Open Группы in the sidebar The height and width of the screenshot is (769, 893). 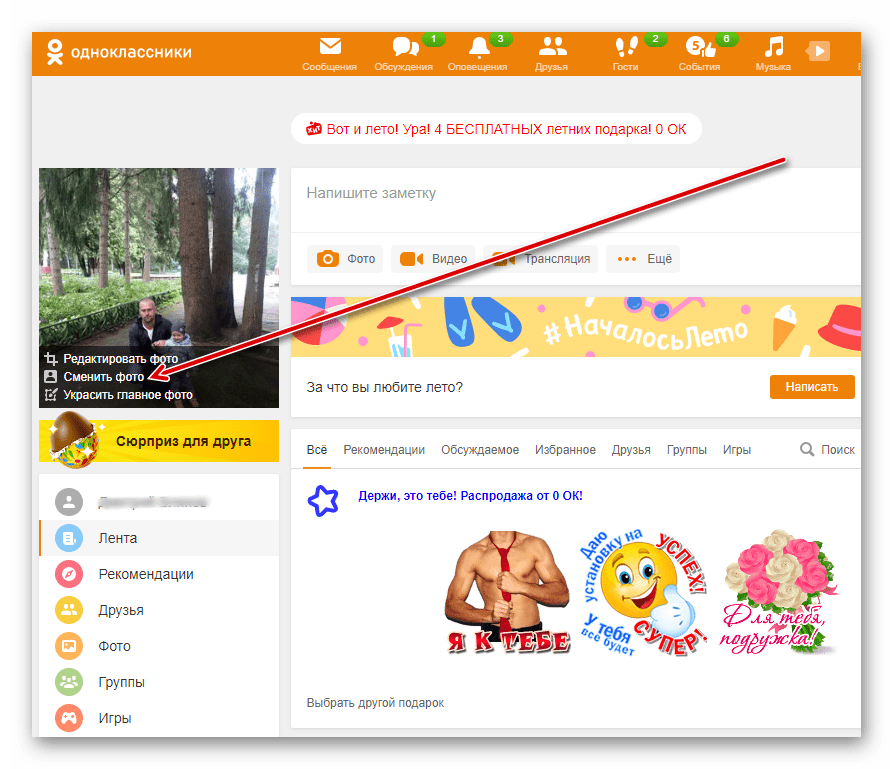159,682
